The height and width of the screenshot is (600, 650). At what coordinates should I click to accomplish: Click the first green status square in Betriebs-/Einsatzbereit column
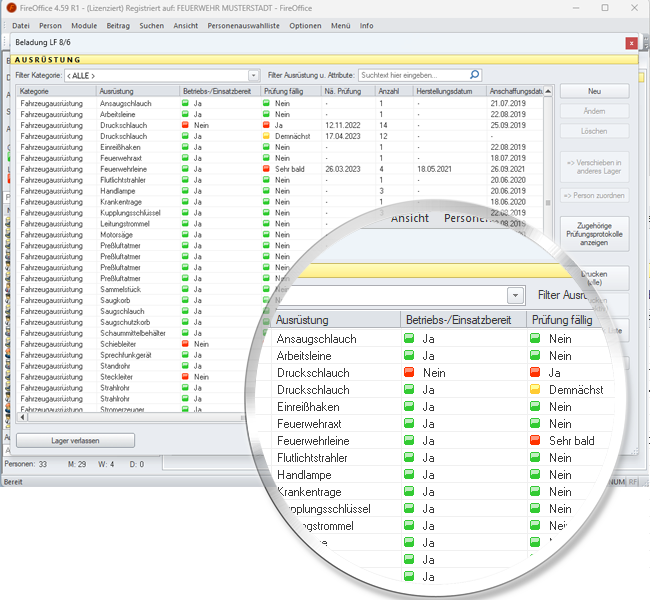185,103
